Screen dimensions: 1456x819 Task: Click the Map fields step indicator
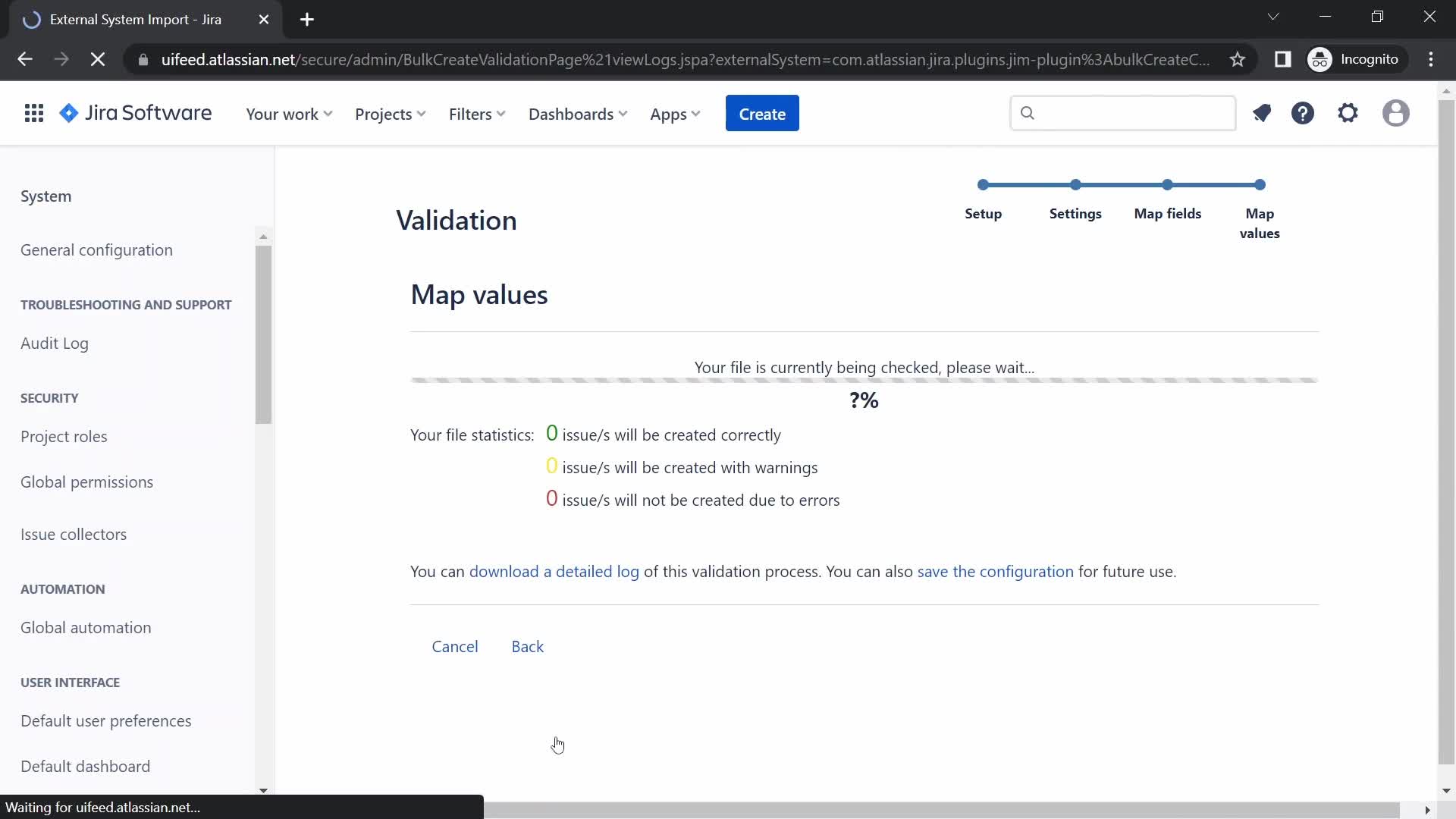click(1167, 185)
